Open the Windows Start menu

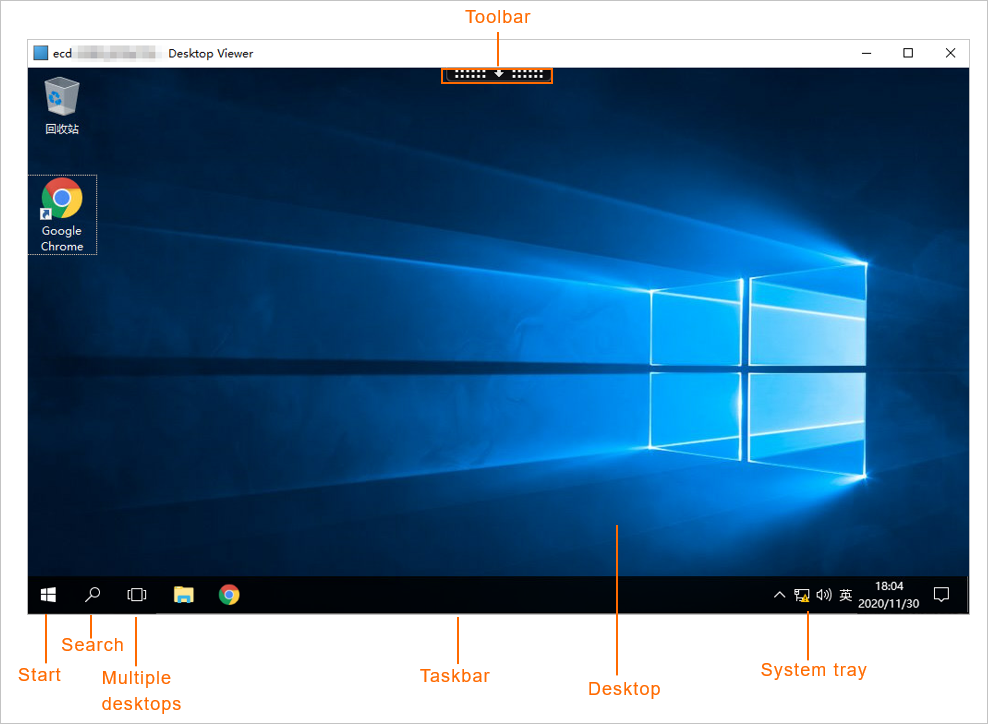pos(48,594)
